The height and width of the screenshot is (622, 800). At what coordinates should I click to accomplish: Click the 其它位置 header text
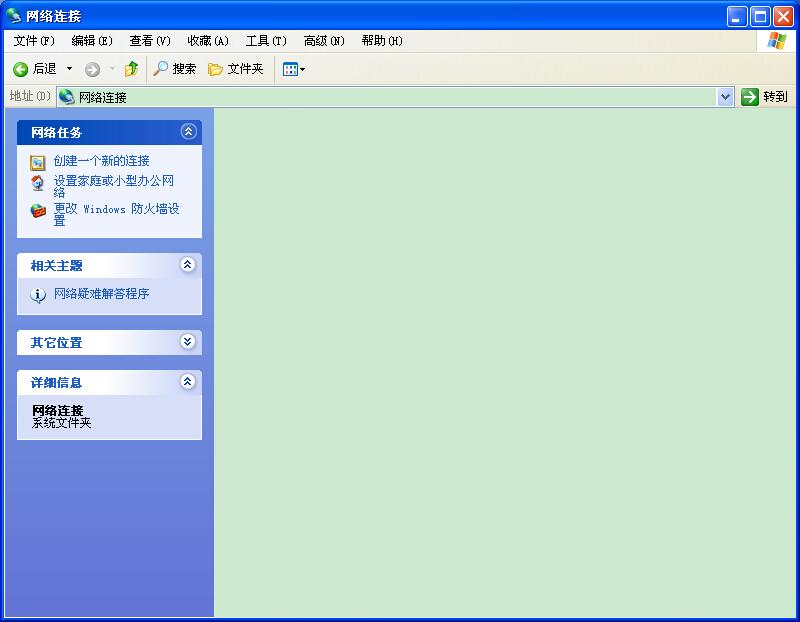click(56, 343)
